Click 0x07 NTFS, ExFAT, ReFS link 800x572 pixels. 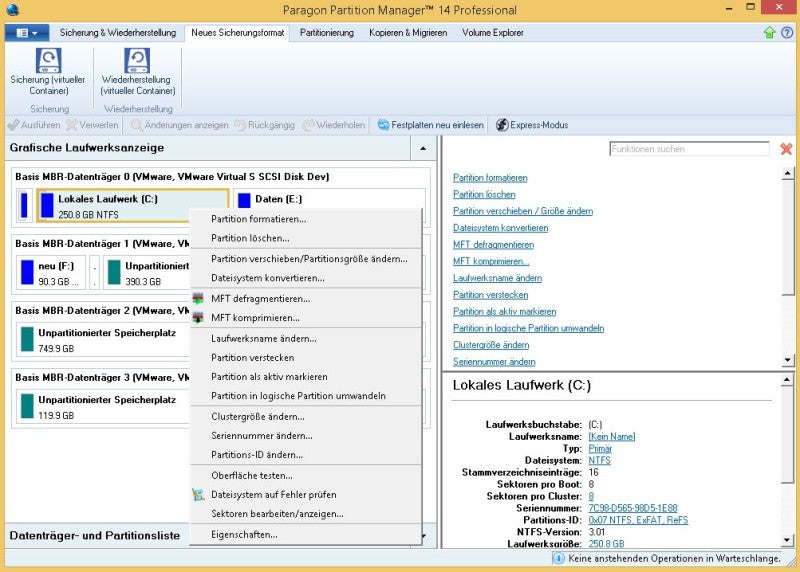pos(638,520)
